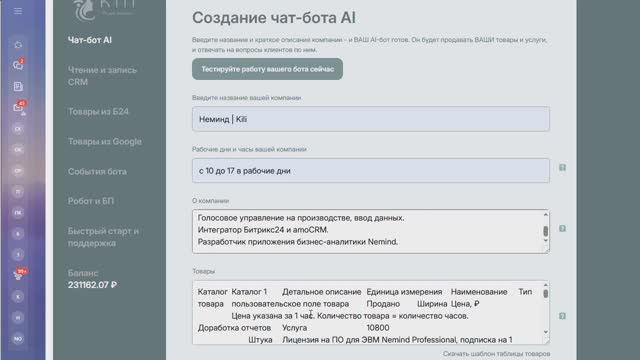Viewport: 640px width, 360px height.
Task: Select the Н circle in sidebar
Action: point(18,318)
